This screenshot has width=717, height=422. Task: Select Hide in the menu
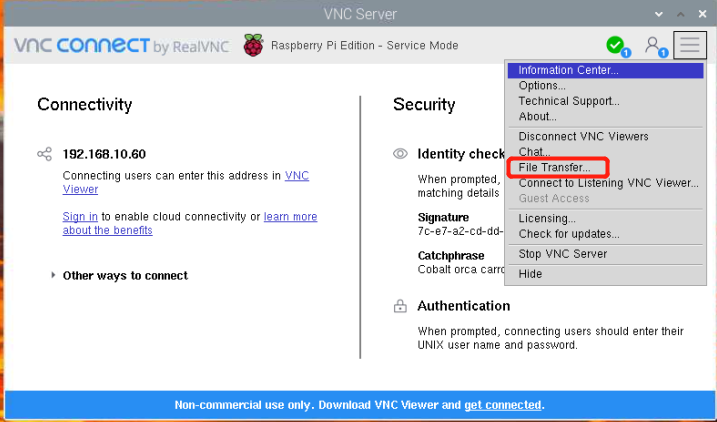click(x=605, y=274)
